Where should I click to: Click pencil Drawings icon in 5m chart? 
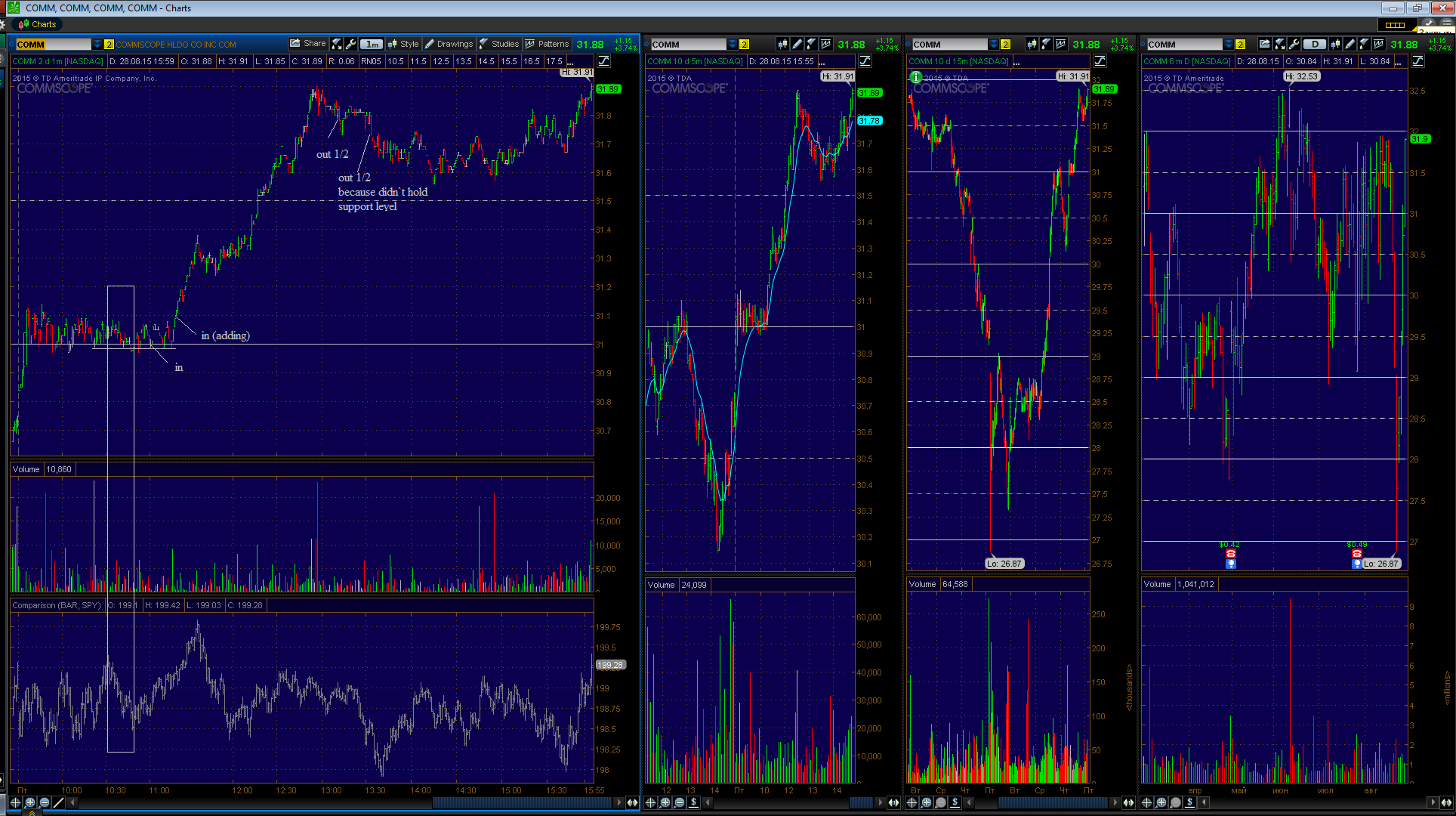pyautogui.click(x=797, y=44)
